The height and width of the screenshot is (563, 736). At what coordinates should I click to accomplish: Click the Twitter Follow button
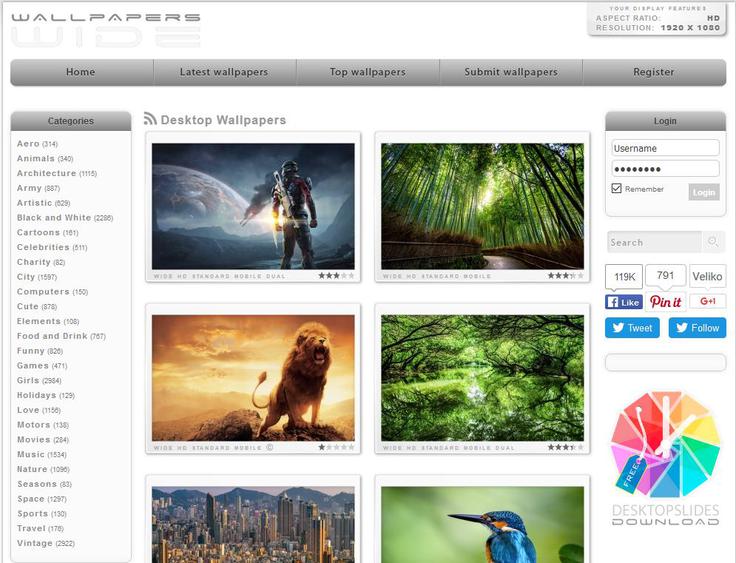697,328
